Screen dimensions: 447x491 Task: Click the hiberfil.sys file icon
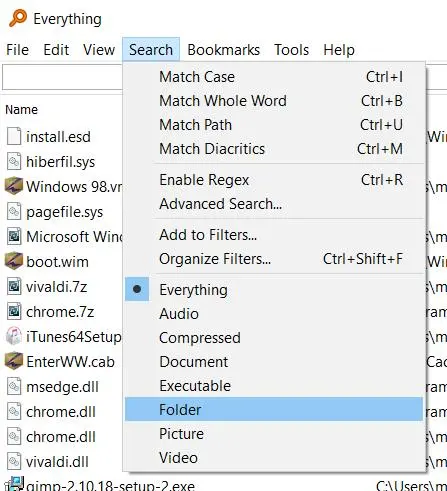[x=14, y=161]
